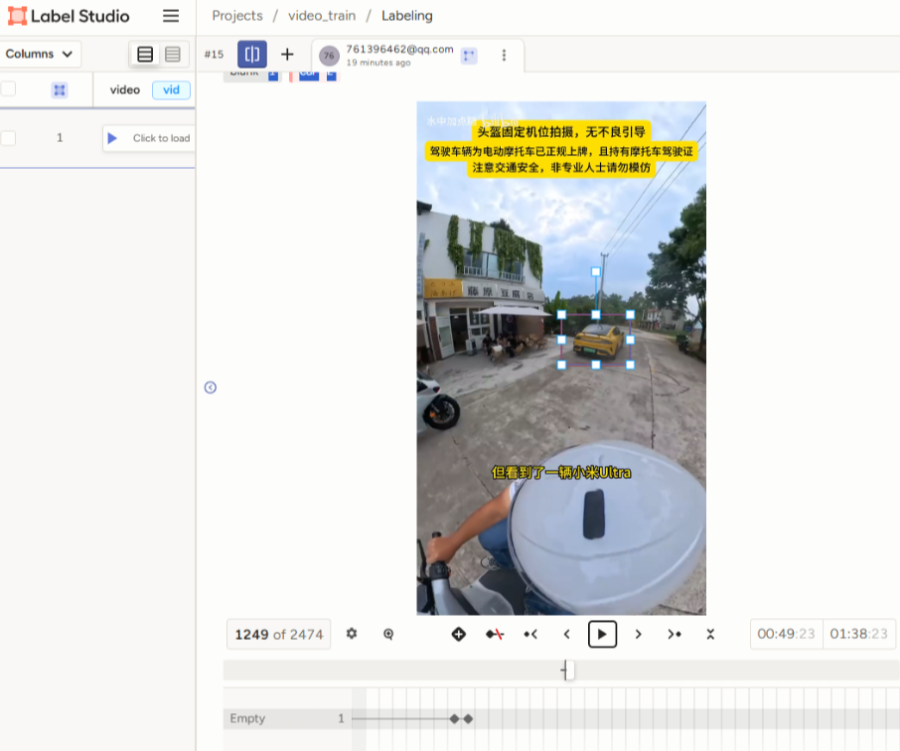Click the frame counter 1249 of 2474
Image resolution: width=900 pixels, height=751 pixels.
click(279, 634)
